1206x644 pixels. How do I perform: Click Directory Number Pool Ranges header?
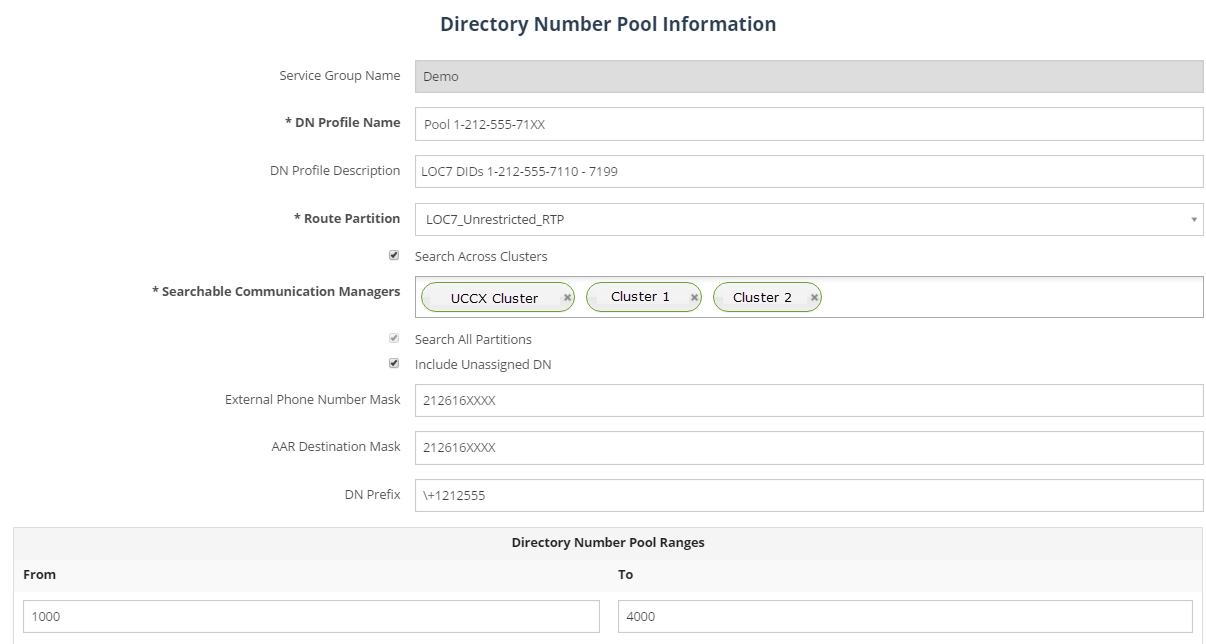pos(608,543)
